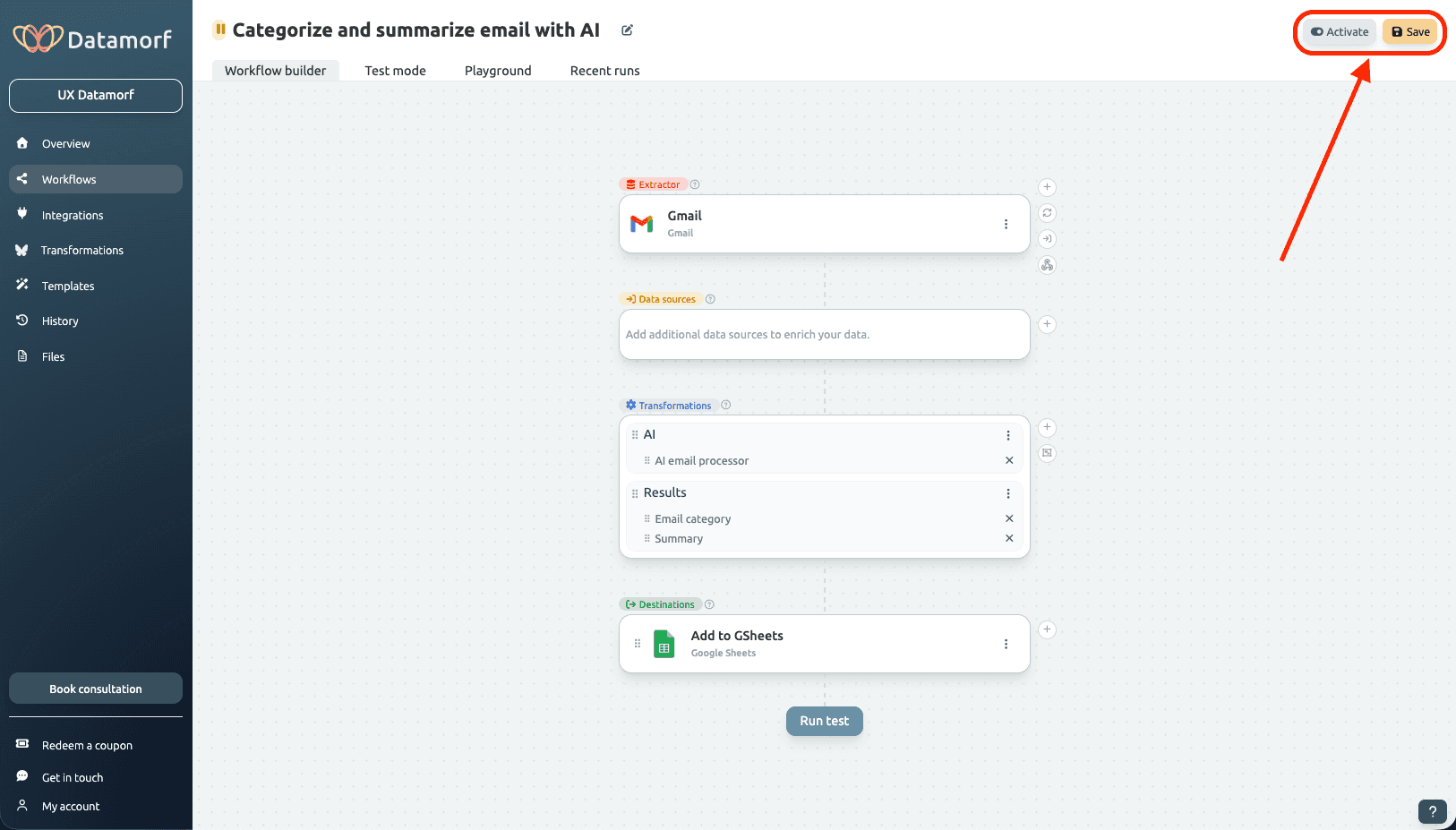Click the Run test button
1456x830 pixels.
coord(824,721)
